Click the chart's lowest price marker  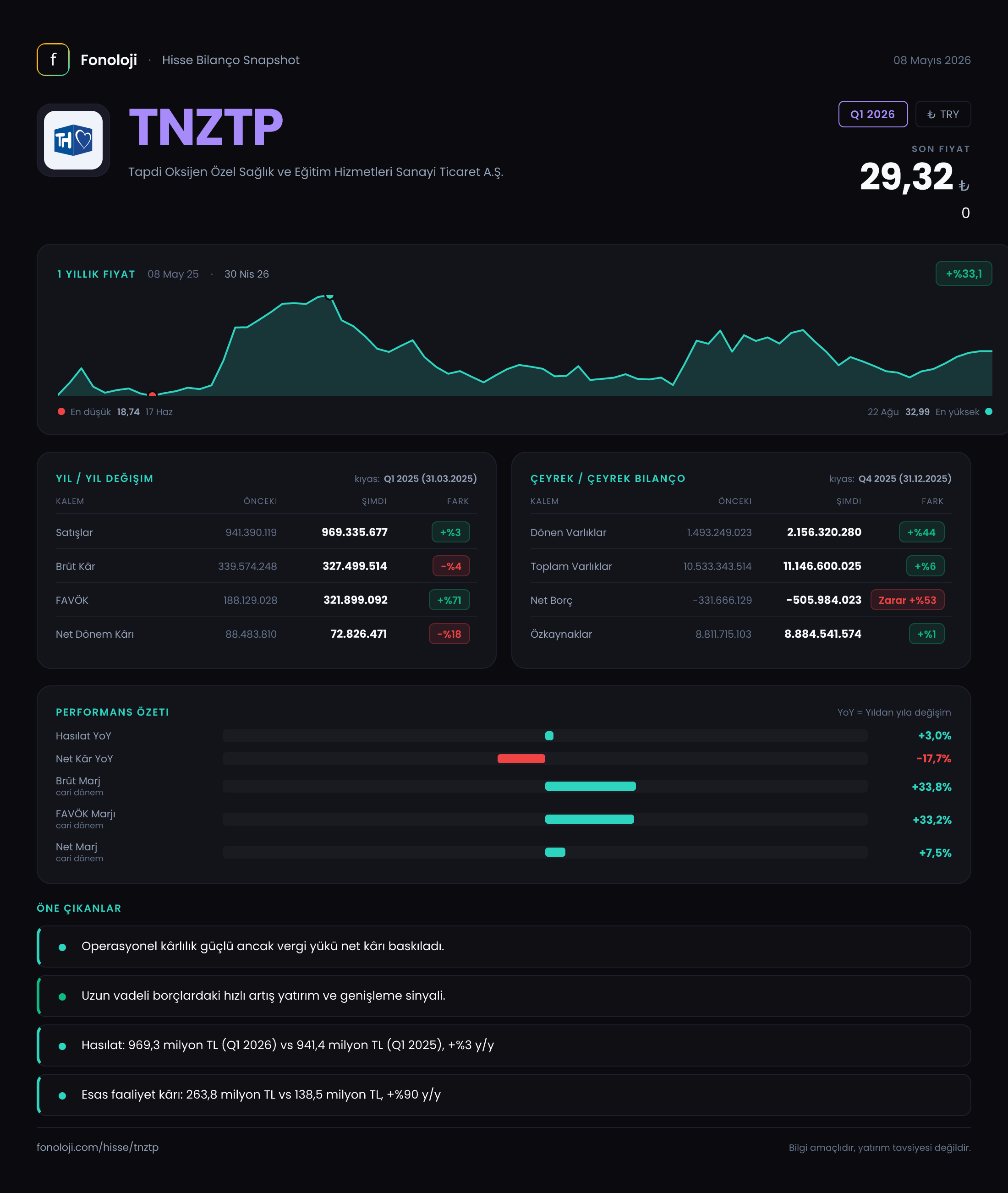[152, 394]
